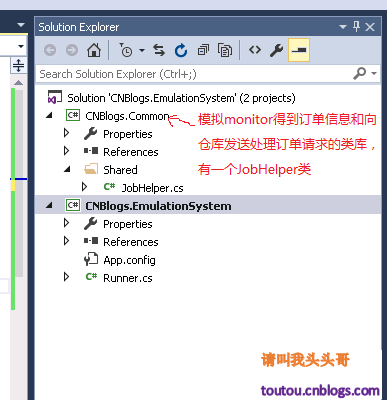Click References icon under CNBlogs.EmulationSystem

coord(91,241)
